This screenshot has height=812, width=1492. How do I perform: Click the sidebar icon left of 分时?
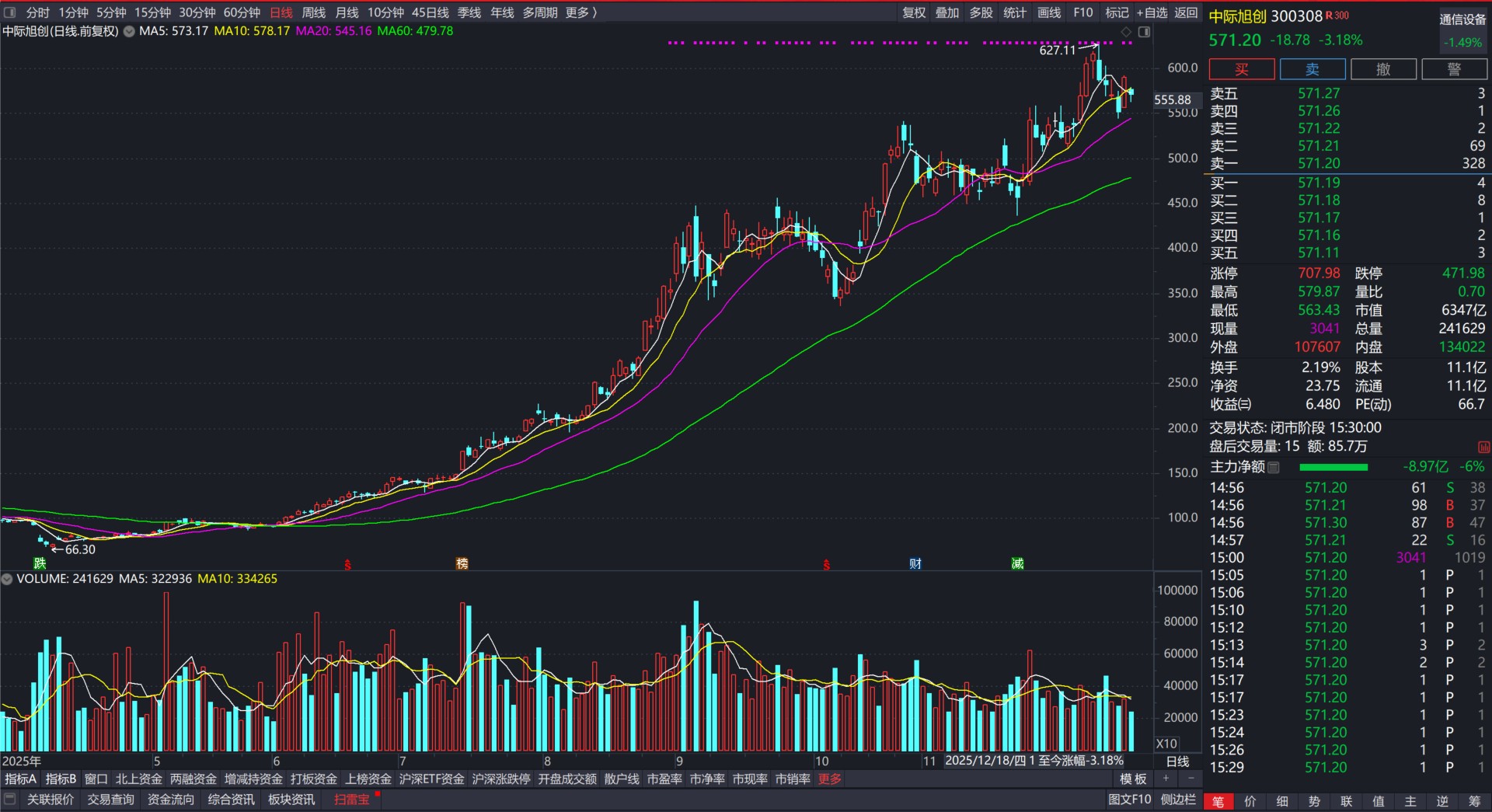pyautogui.click(x=10, y=12)
